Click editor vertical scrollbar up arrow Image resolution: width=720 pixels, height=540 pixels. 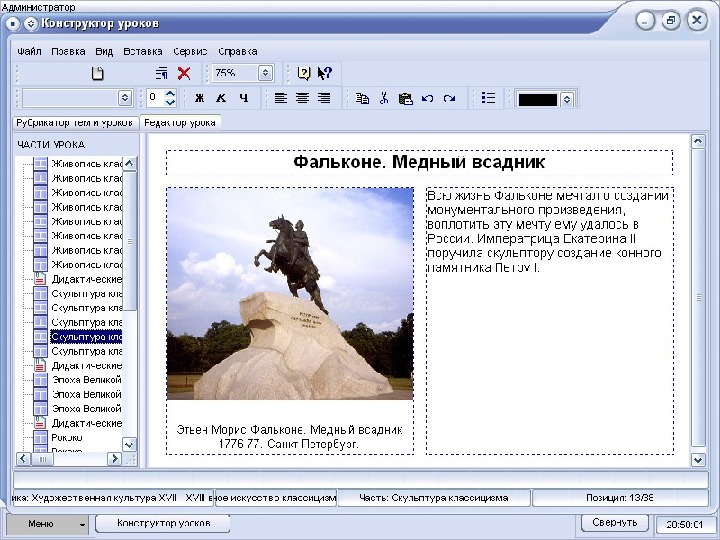tap(698, 141)
